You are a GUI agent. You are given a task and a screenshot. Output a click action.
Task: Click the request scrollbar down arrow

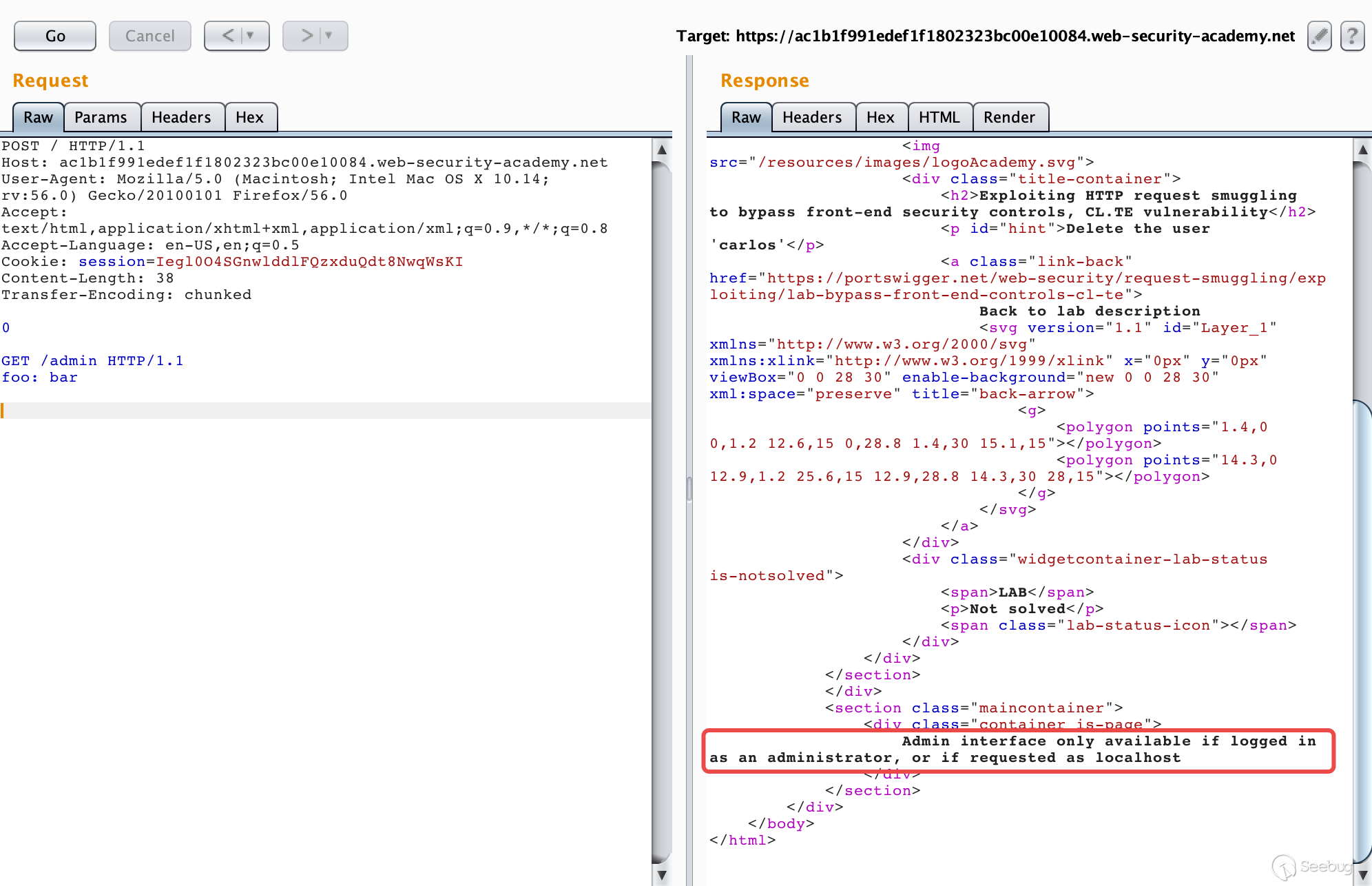click(662, 875)
